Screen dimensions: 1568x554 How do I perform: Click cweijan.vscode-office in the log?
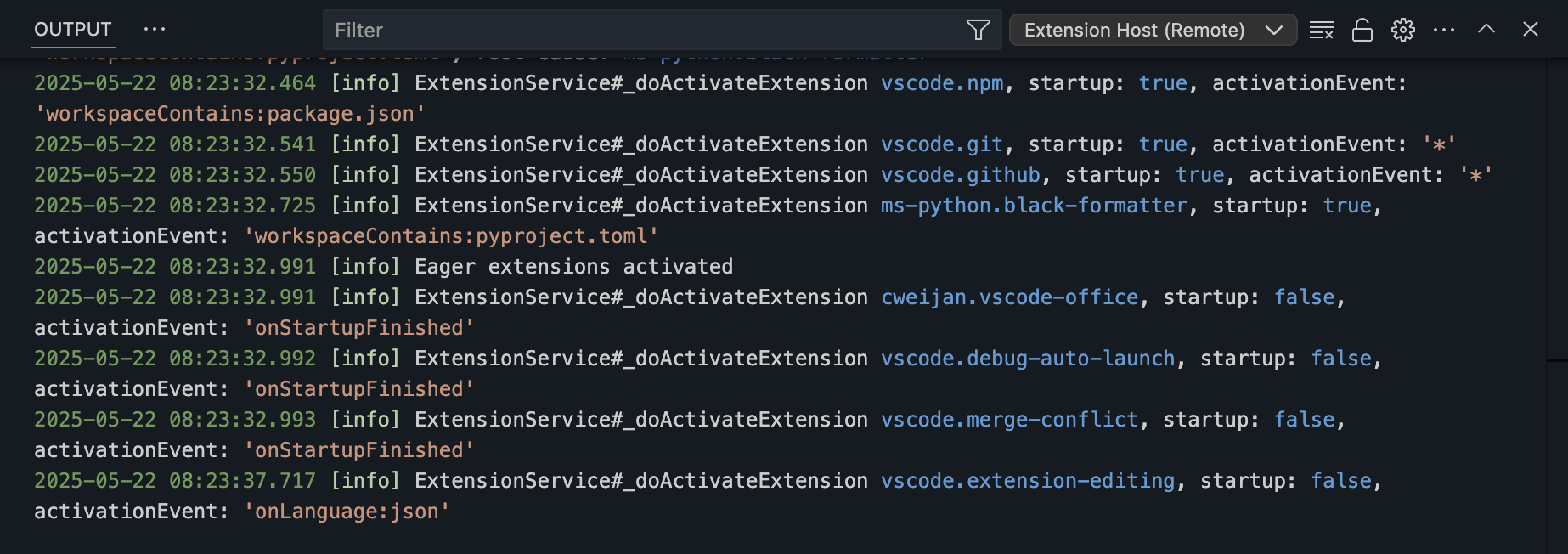click(1009, 297)
